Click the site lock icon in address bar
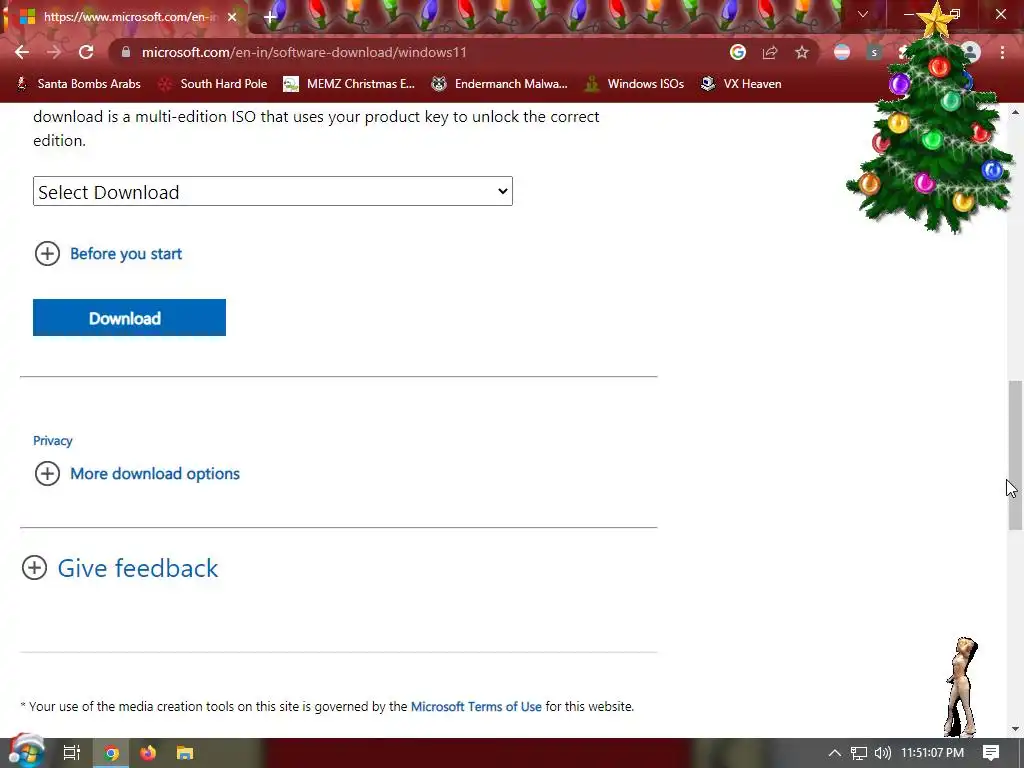Image resolution: width=1024 pixels, height=768 pixels. pyautogui.click(x=126, y=52)
